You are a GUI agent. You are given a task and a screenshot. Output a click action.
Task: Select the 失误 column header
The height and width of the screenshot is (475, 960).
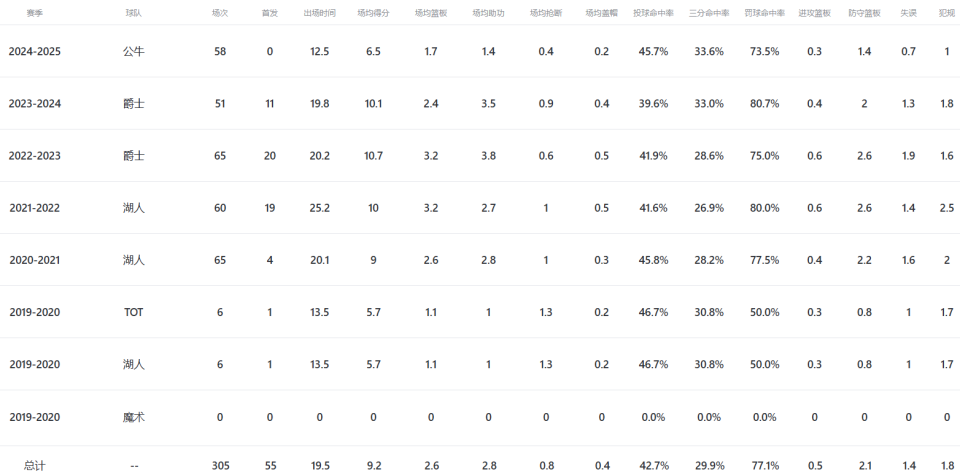909,13
